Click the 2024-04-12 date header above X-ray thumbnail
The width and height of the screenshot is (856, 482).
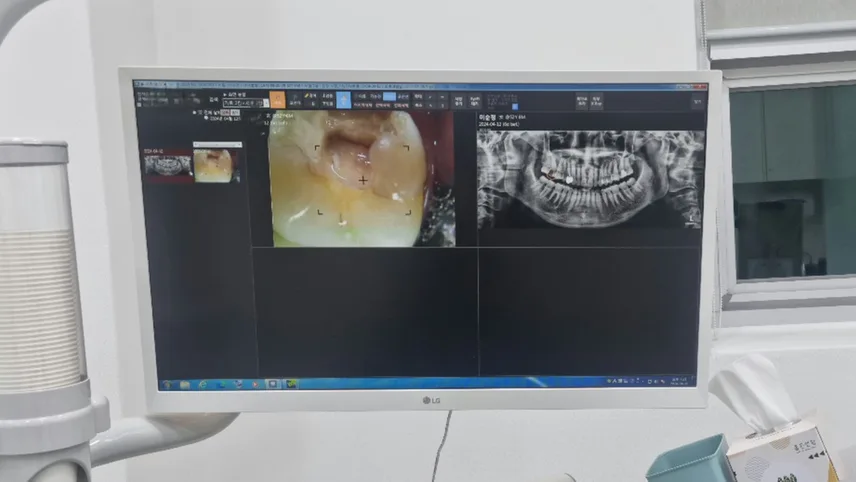[x=153, y=151]
